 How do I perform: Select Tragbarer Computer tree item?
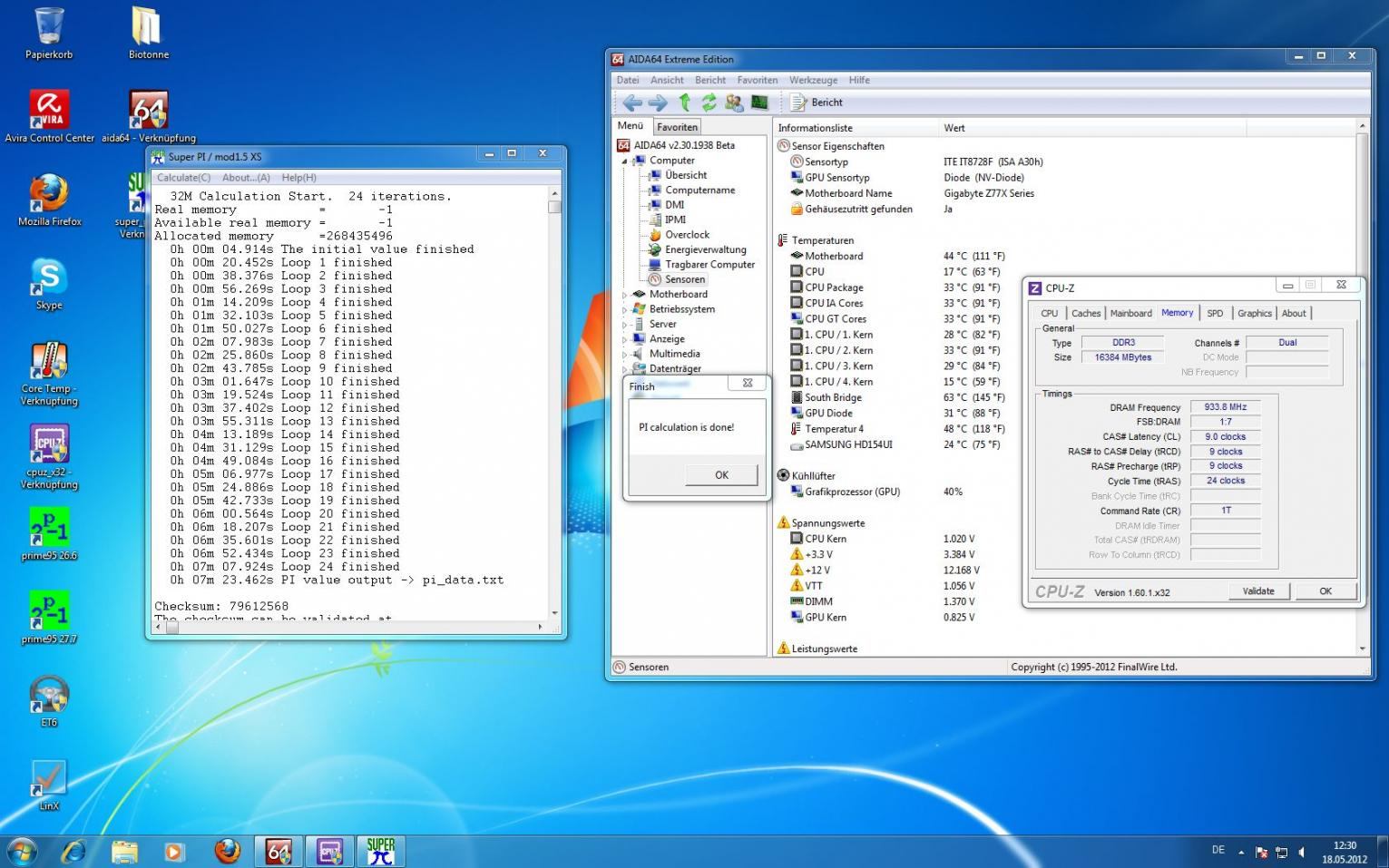pyautogui.click(x=709, y=265)
